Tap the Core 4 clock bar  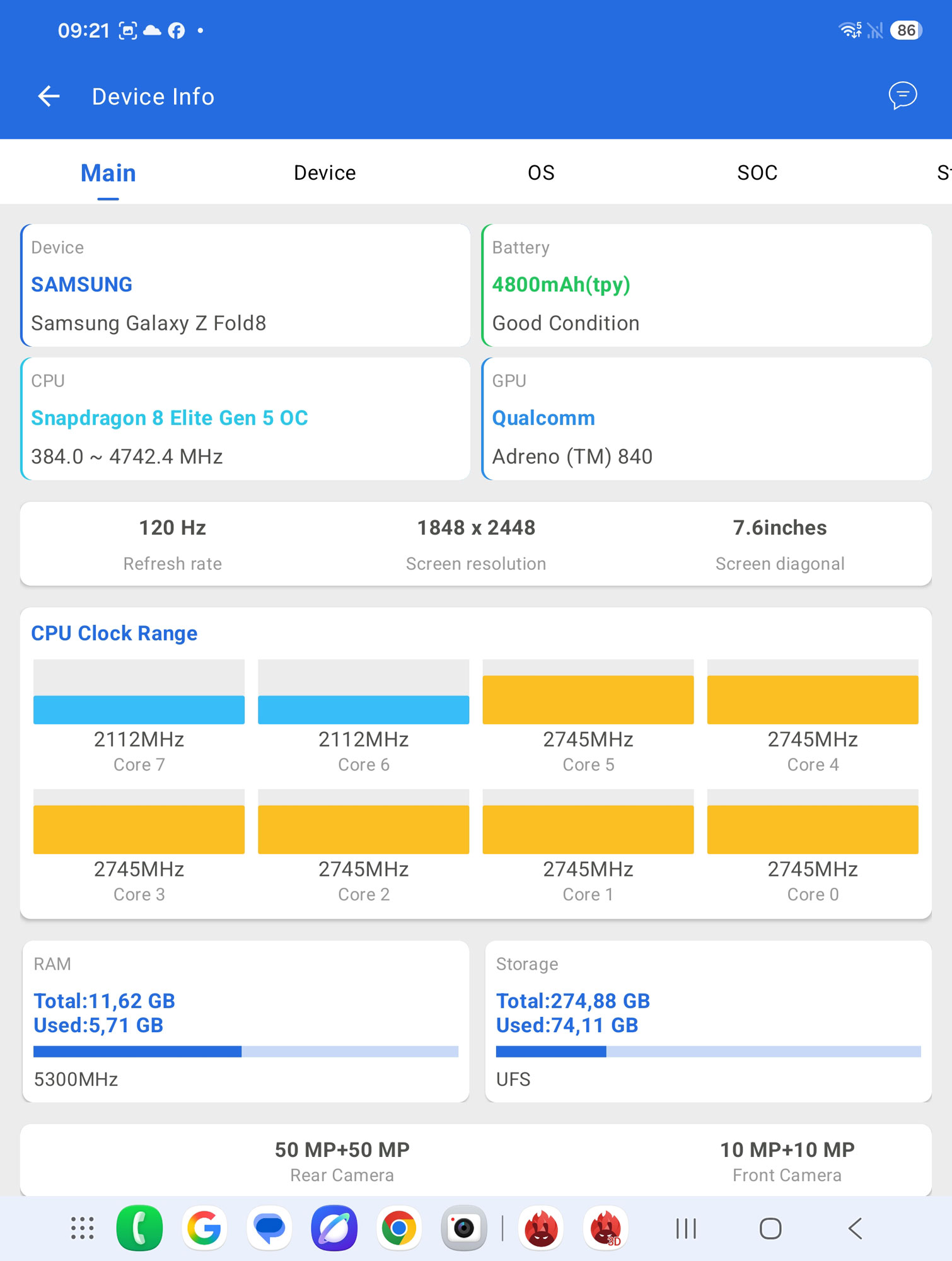(x=813, y=692)
